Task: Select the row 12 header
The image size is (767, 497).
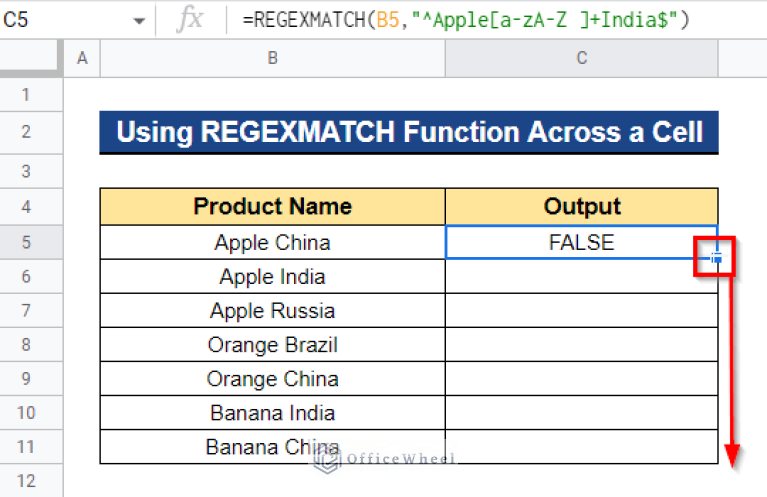Action: (26, 480)
